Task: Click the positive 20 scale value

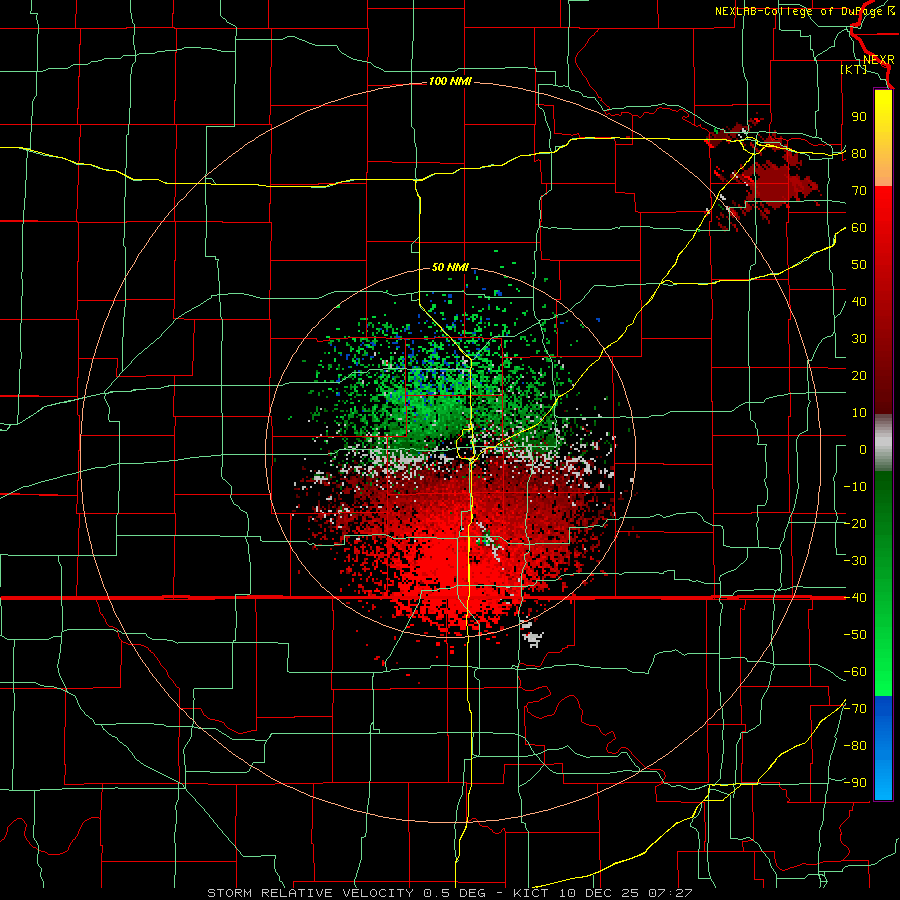Action: tap(859, 376)
